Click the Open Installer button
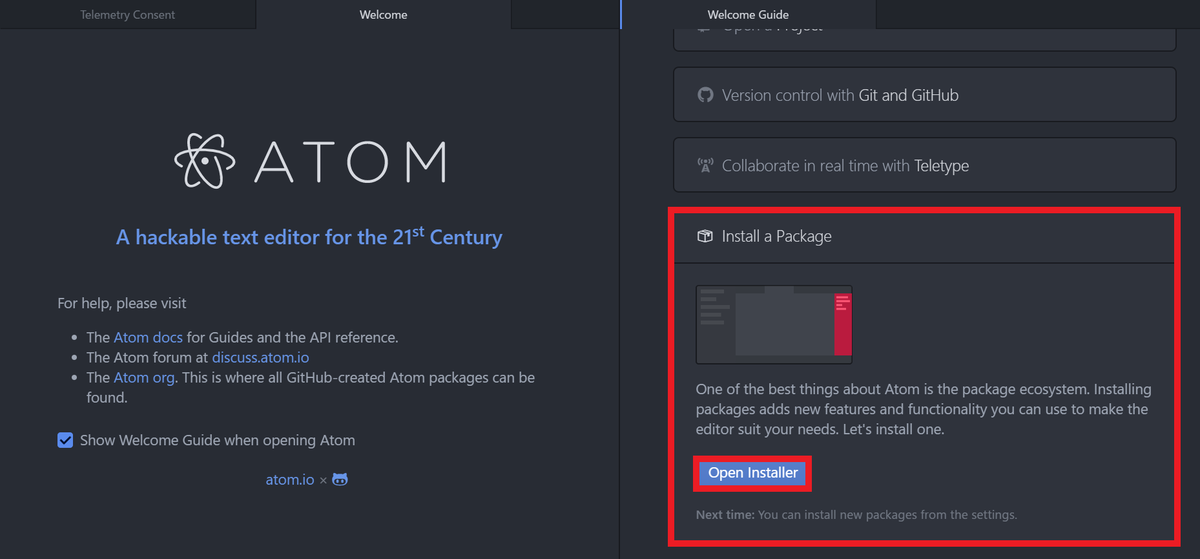 [753, 473]
